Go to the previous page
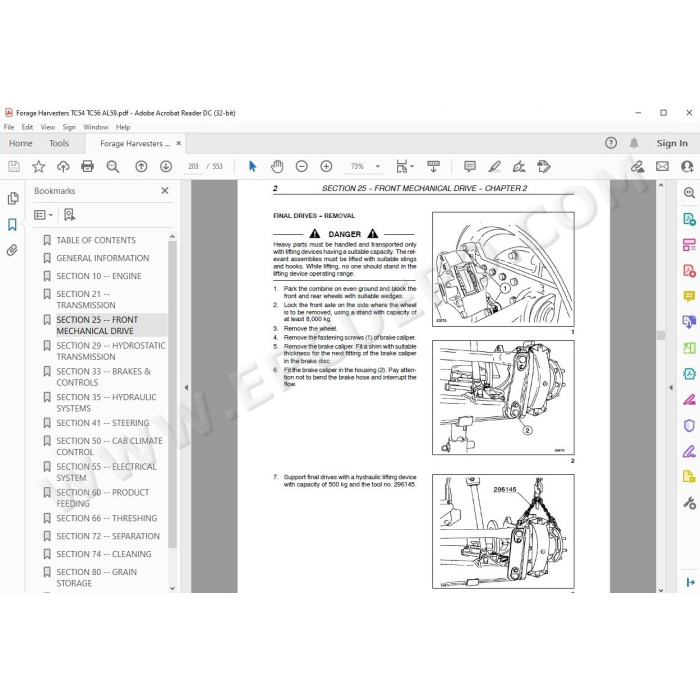Screen dimensions: 700x700 tap(141, 167)
